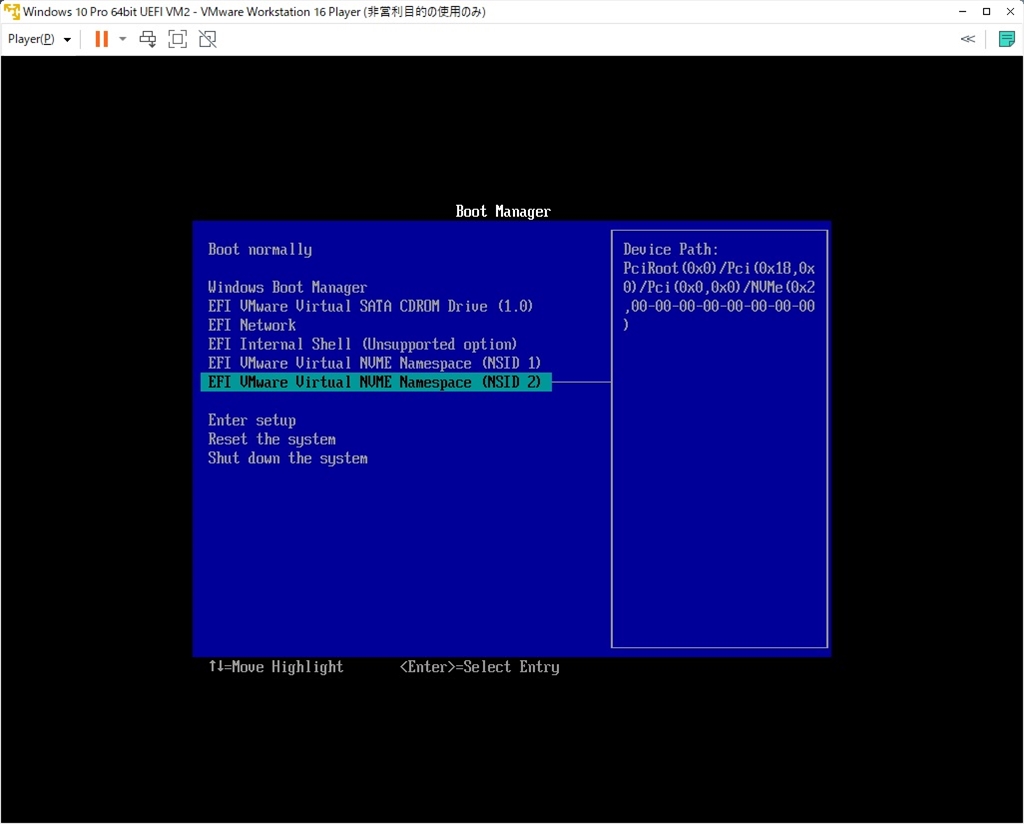Collapse the toolbar with the double chevron
The width and height of the screenshot is (1024, 824).
tap(968, 39)
